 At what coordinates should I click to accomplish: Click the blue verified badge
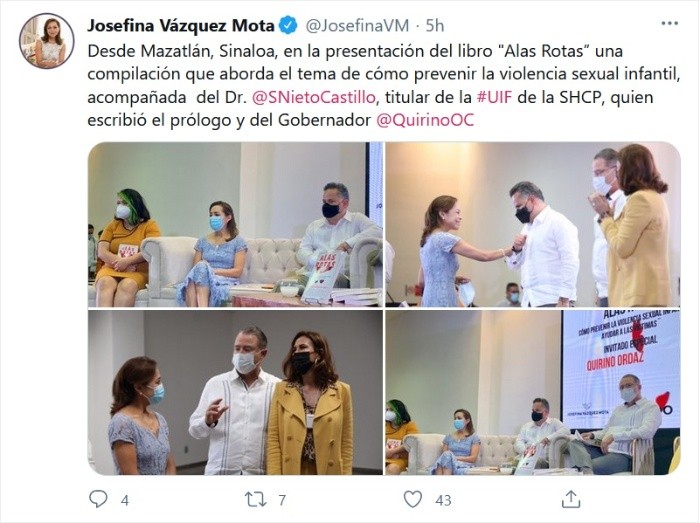(x=288, y=25)
